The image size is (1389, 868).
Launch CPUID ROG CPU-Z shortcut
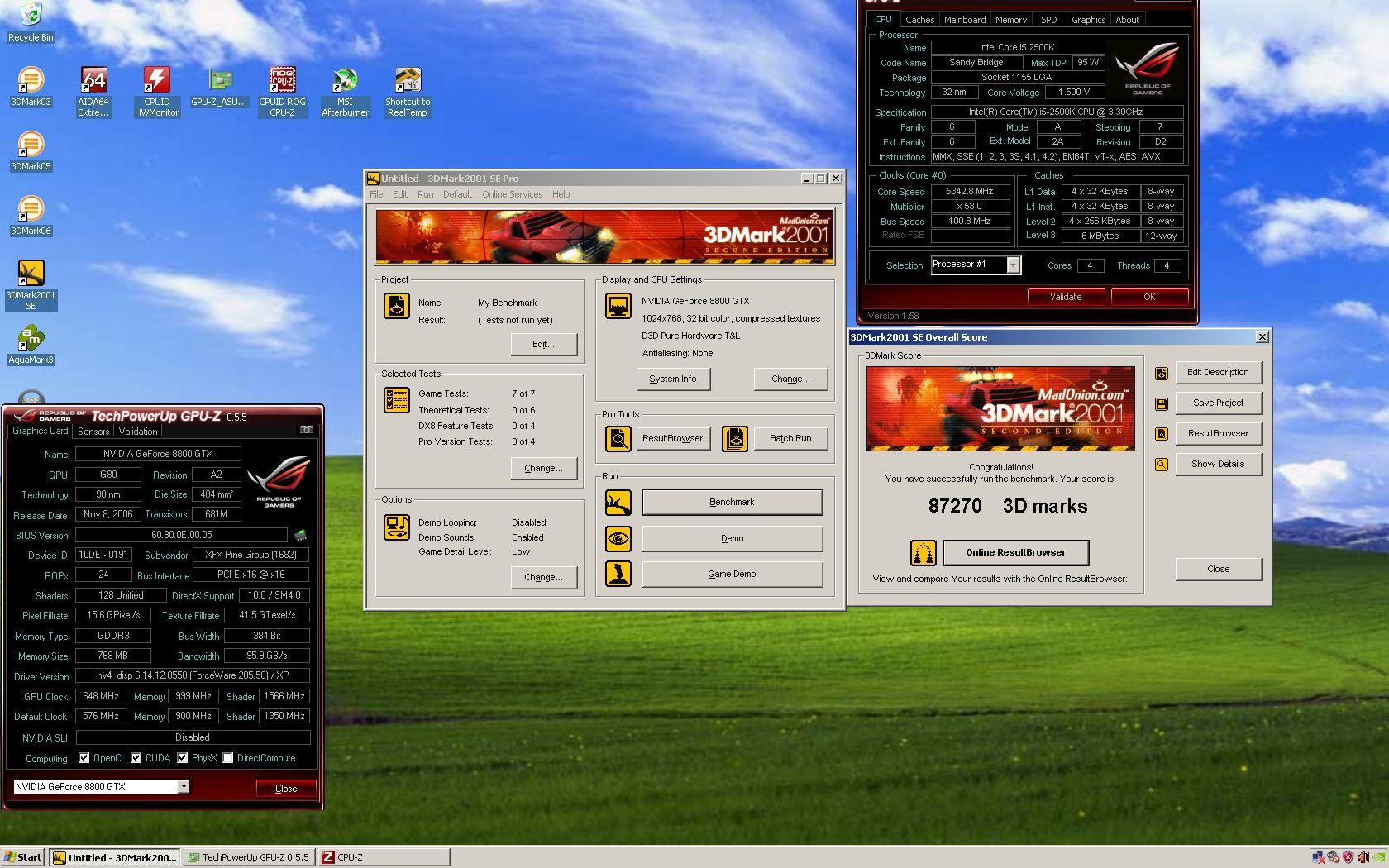coord(282,92)
